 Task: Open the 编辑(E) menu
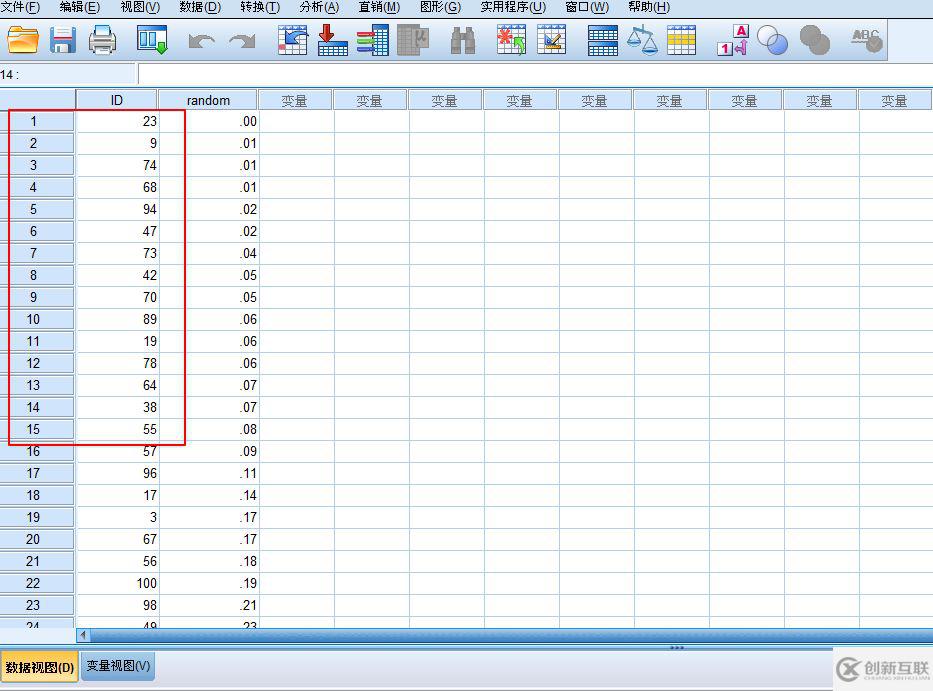(80, 7)
